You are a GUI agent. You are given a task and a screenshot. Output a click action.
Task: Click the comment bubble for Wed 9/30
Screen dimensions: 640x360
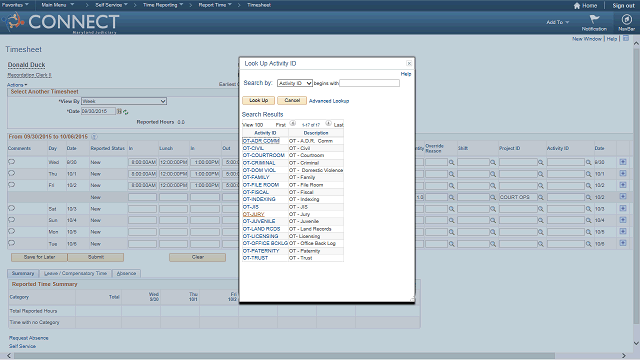coord(11,162)
